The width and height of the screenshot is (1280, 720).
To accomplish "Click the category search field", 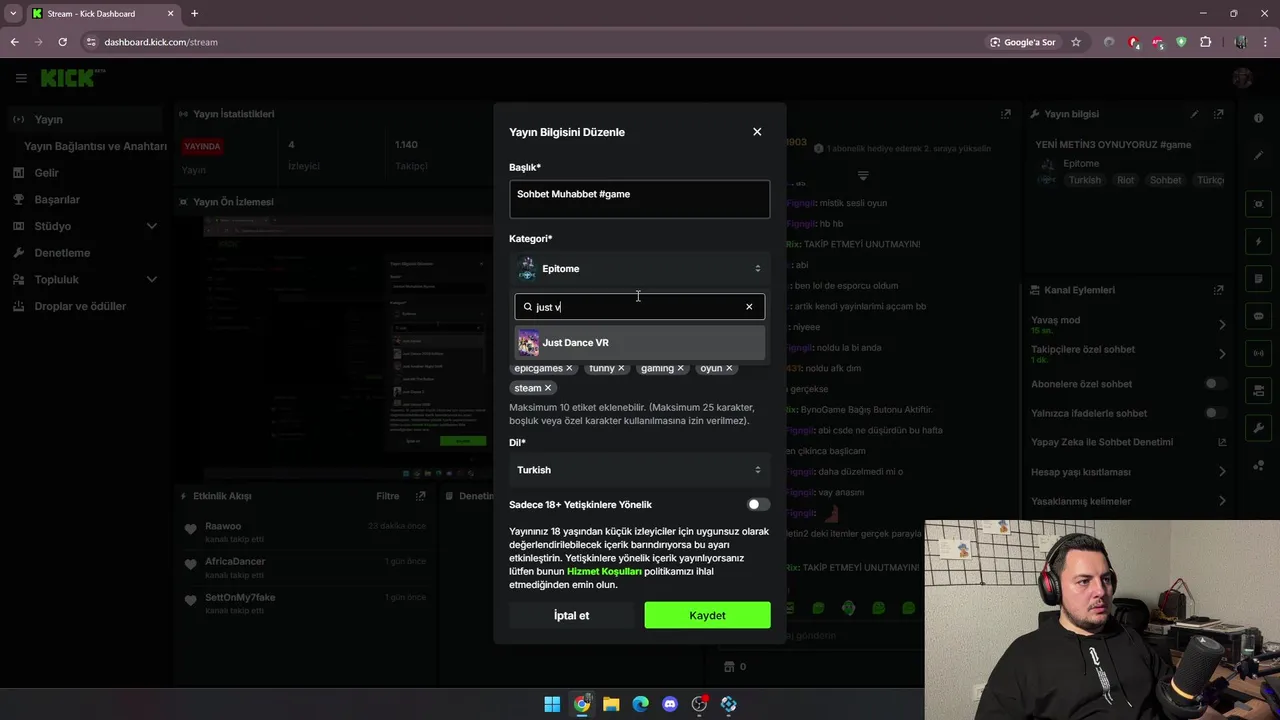I will point(640,307).
